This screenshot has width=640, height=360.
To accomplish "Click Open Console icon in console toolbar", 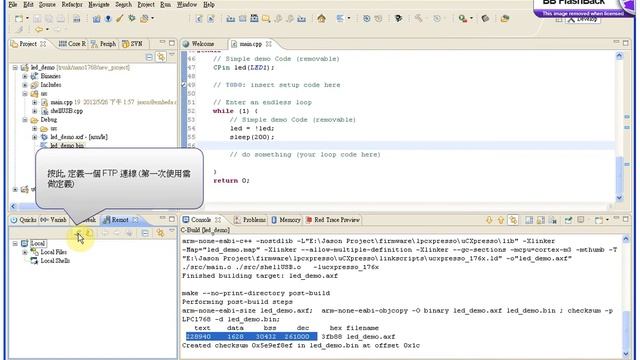I will [599, 220].
